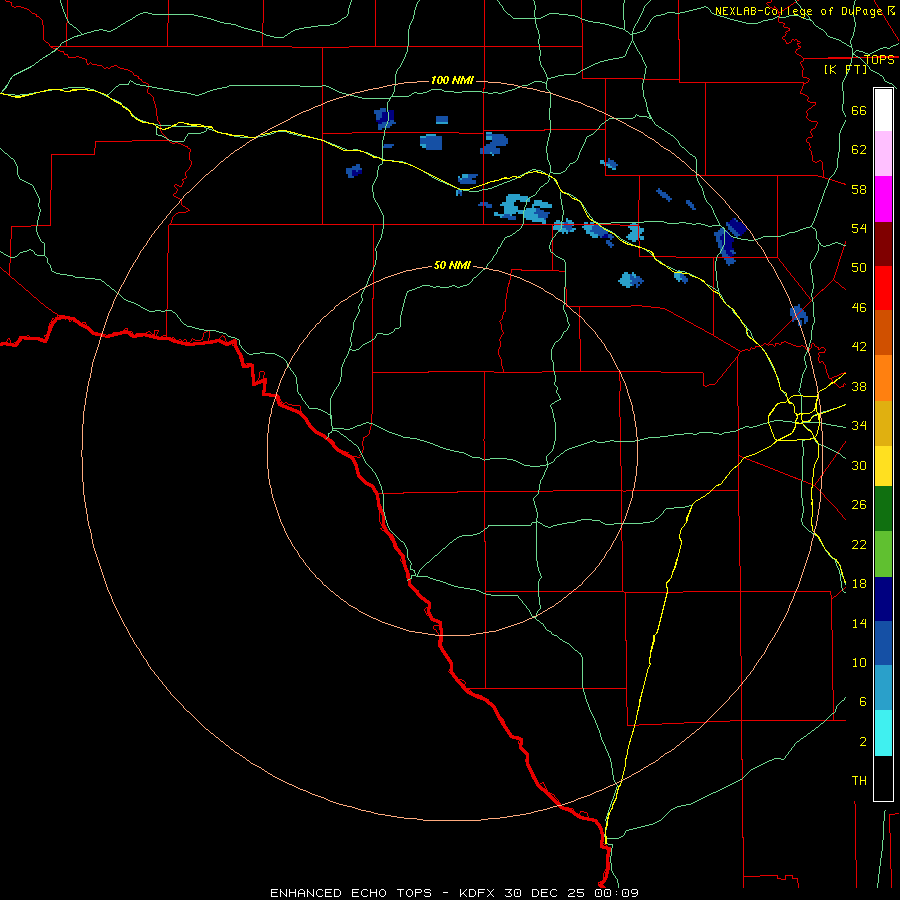900x900 pixels.
Task: Click the dark green legend swatch
Action: (x=883, y=509)
